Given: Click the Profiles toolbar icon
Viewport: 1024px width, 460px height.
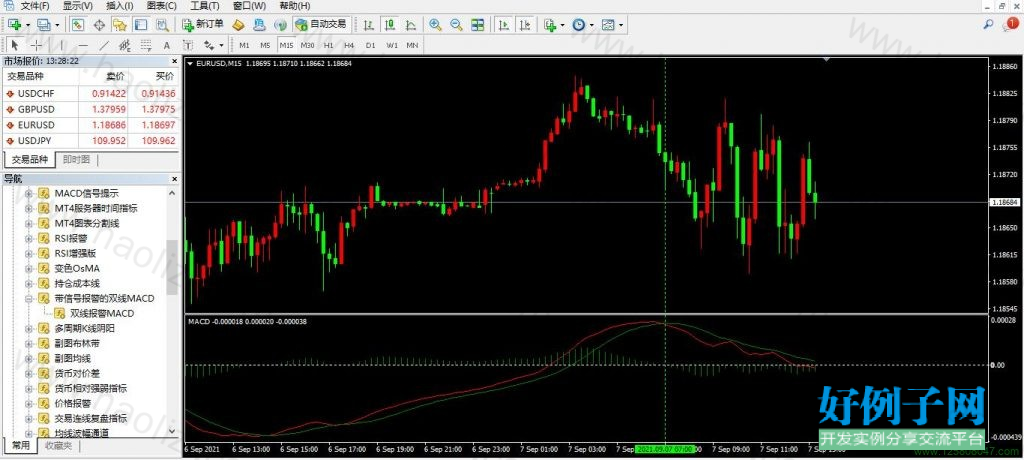Looking at the screenshot, I should pyautogui.click(x=44, y=25).
